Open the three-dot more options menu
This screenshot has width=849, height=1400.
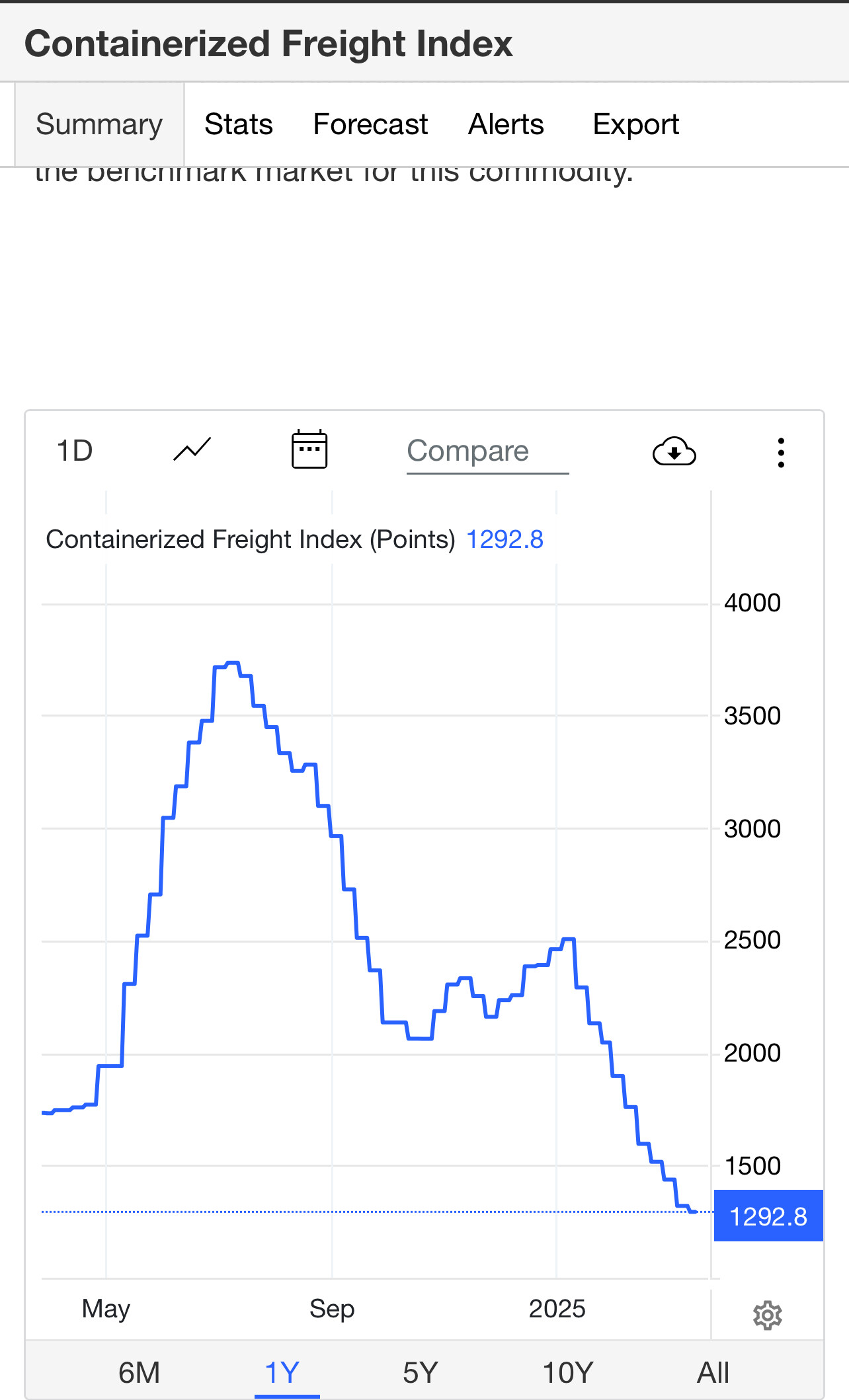(x=781, y=453)
